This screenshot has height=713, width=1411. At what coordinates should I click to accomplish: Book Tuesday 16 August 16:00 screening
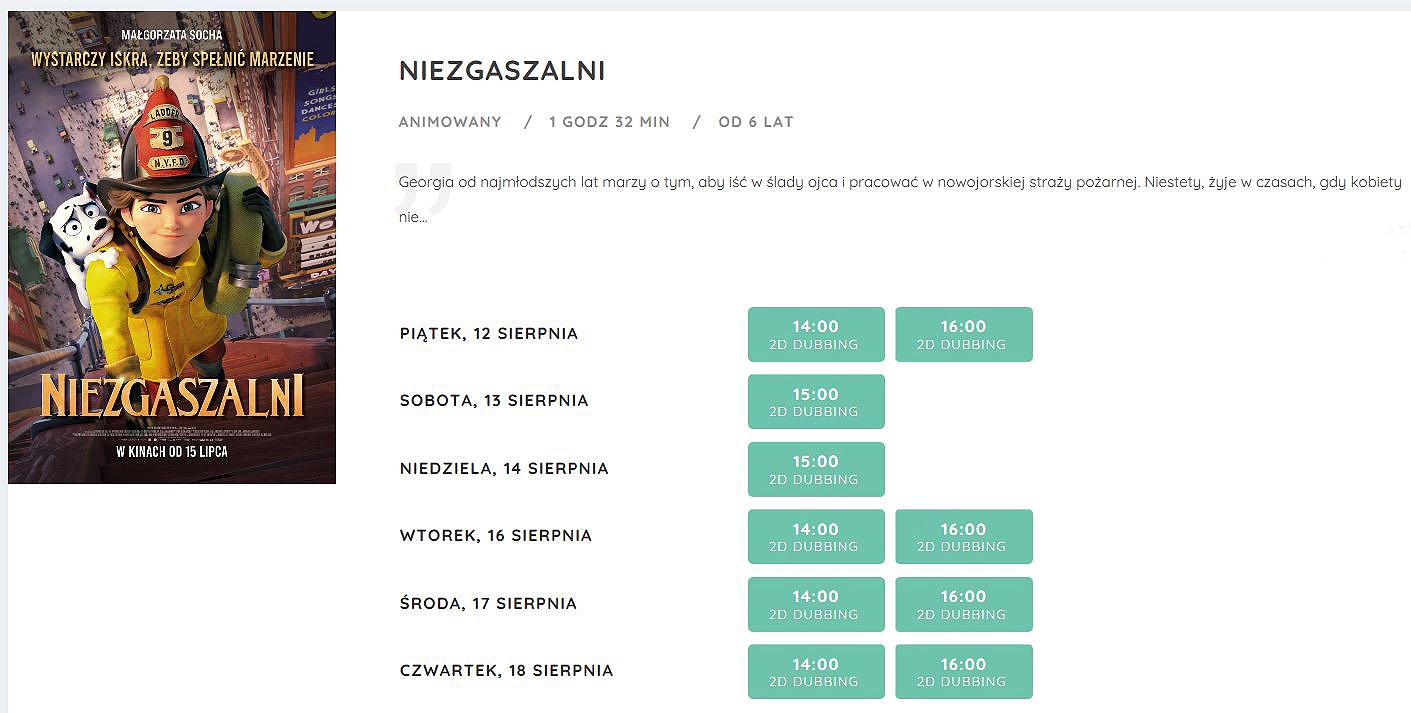[x=964, y=536]
